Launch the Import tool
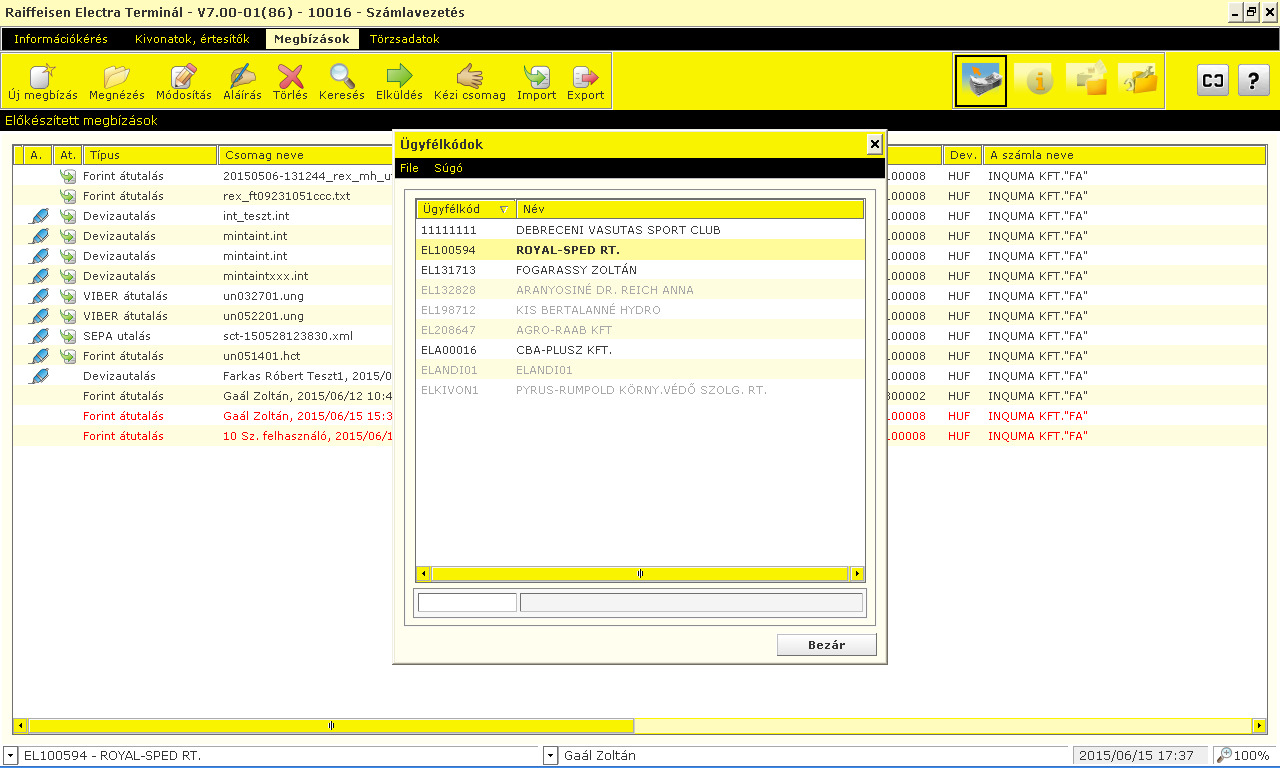 536,81
